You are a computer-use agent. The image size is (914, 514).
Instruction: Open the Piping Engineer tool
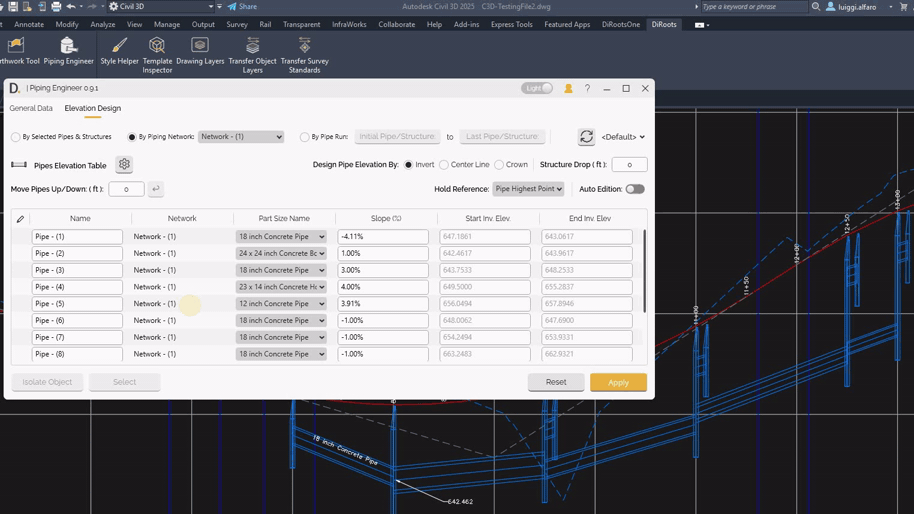pyautogui.click(x=68, y=51)
